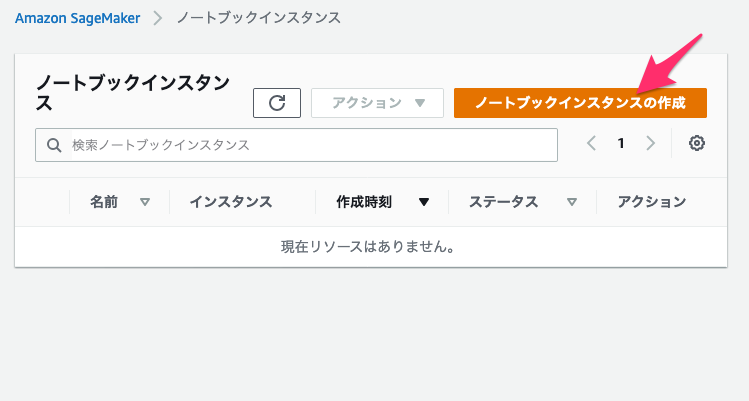Click the ステータス column header text
Viewport: 749px width, 401px height.
pyautogui.click(x=503, y=202)
